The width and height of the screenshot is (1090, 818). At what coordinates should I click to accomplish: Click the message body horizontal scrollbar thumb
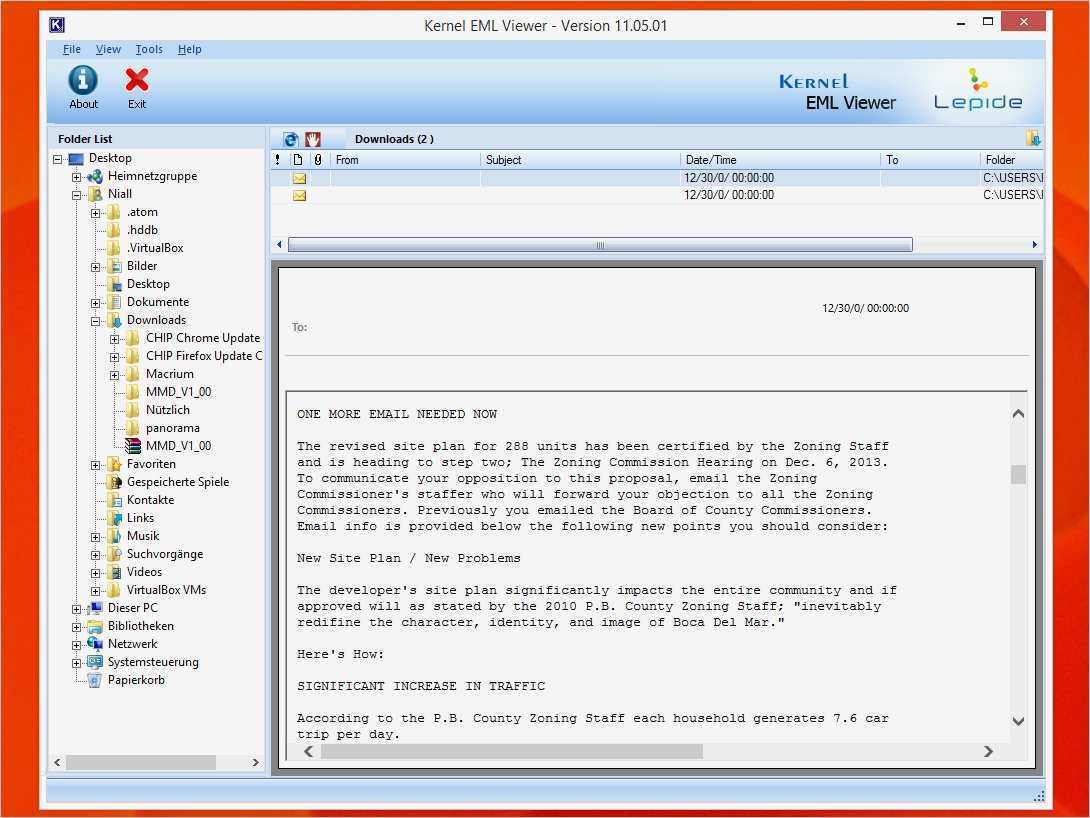point(512,751)
